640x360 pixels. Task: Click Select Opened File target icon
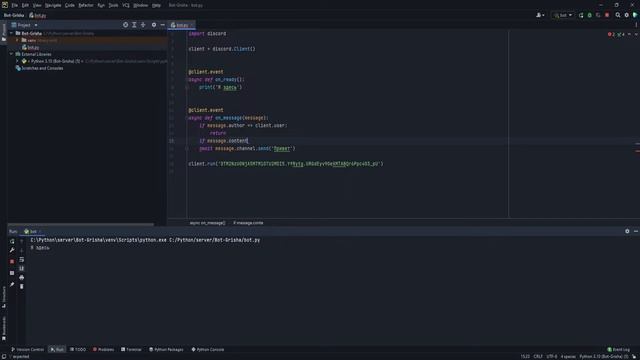tap(125, 25)
